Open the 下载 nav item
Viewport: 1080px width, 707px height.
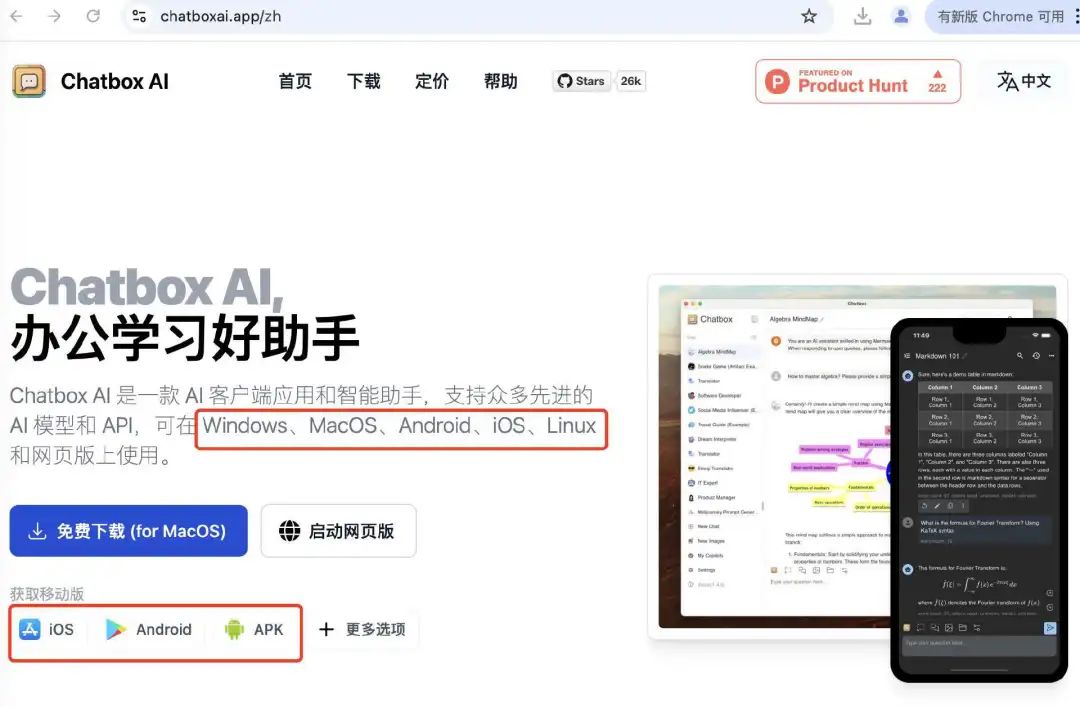point(364,81)
